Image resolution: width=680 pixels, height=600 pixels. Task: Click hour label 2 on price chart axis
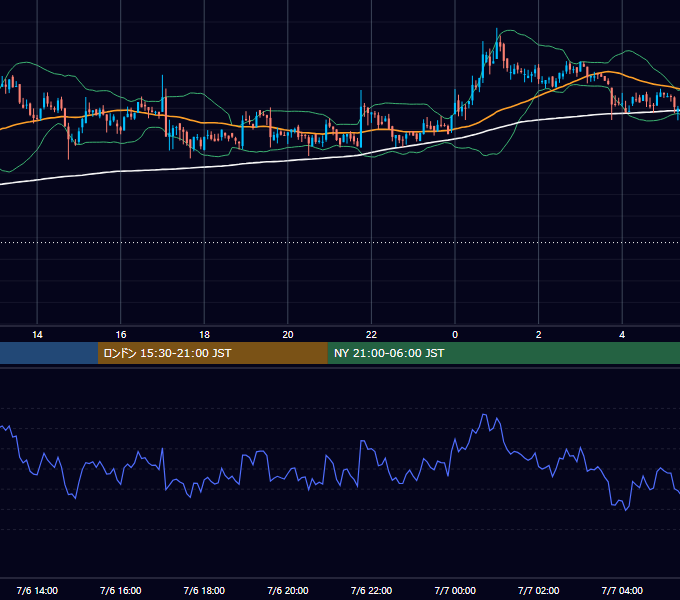pos(539,335)
